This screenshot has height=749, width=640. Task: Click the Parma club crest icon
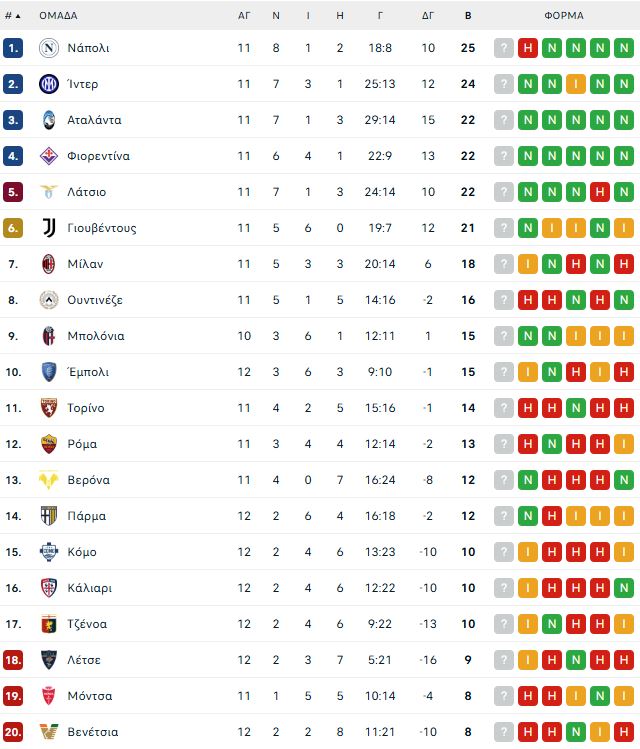[49, 516]
